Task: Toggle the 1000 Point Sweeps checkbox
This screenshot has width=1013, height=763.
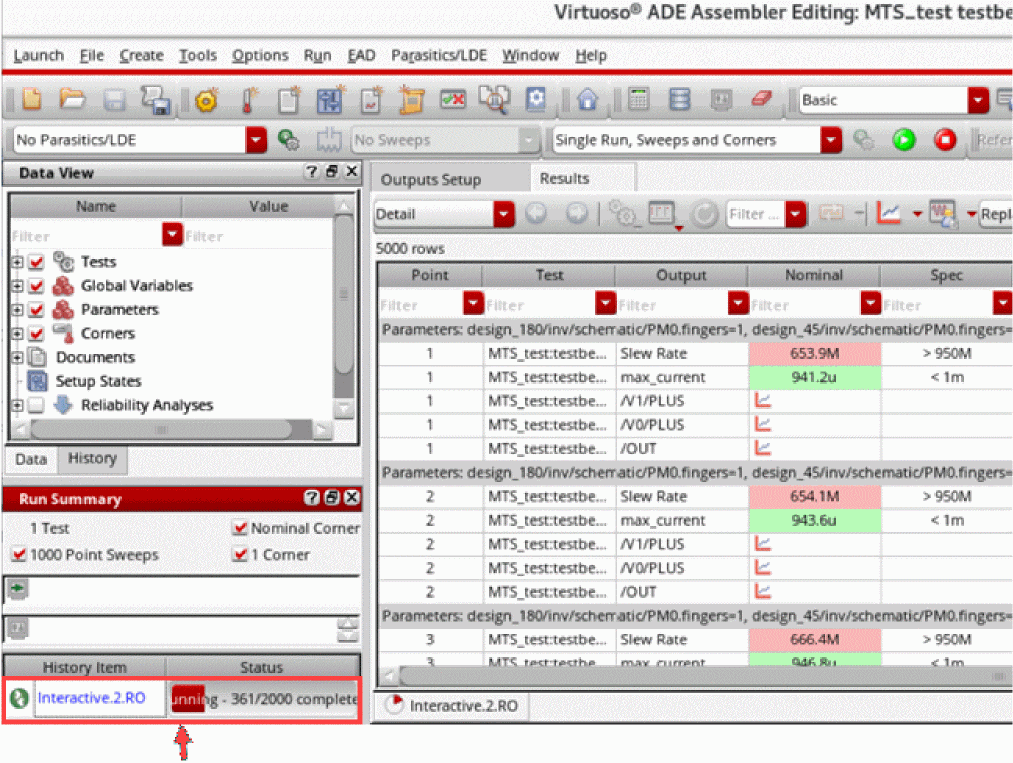Action: click(19, 554)
